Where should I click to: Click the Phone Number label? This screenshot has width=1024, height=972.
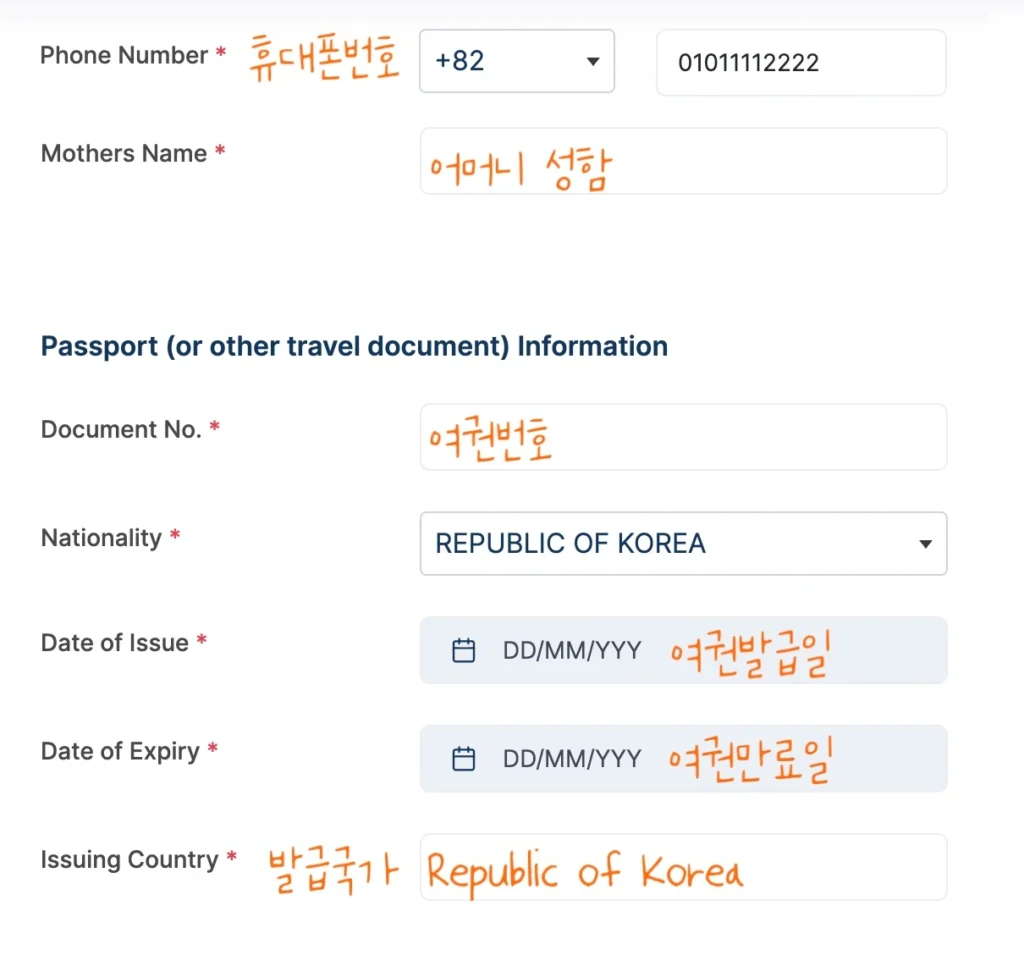coord(124,56)
